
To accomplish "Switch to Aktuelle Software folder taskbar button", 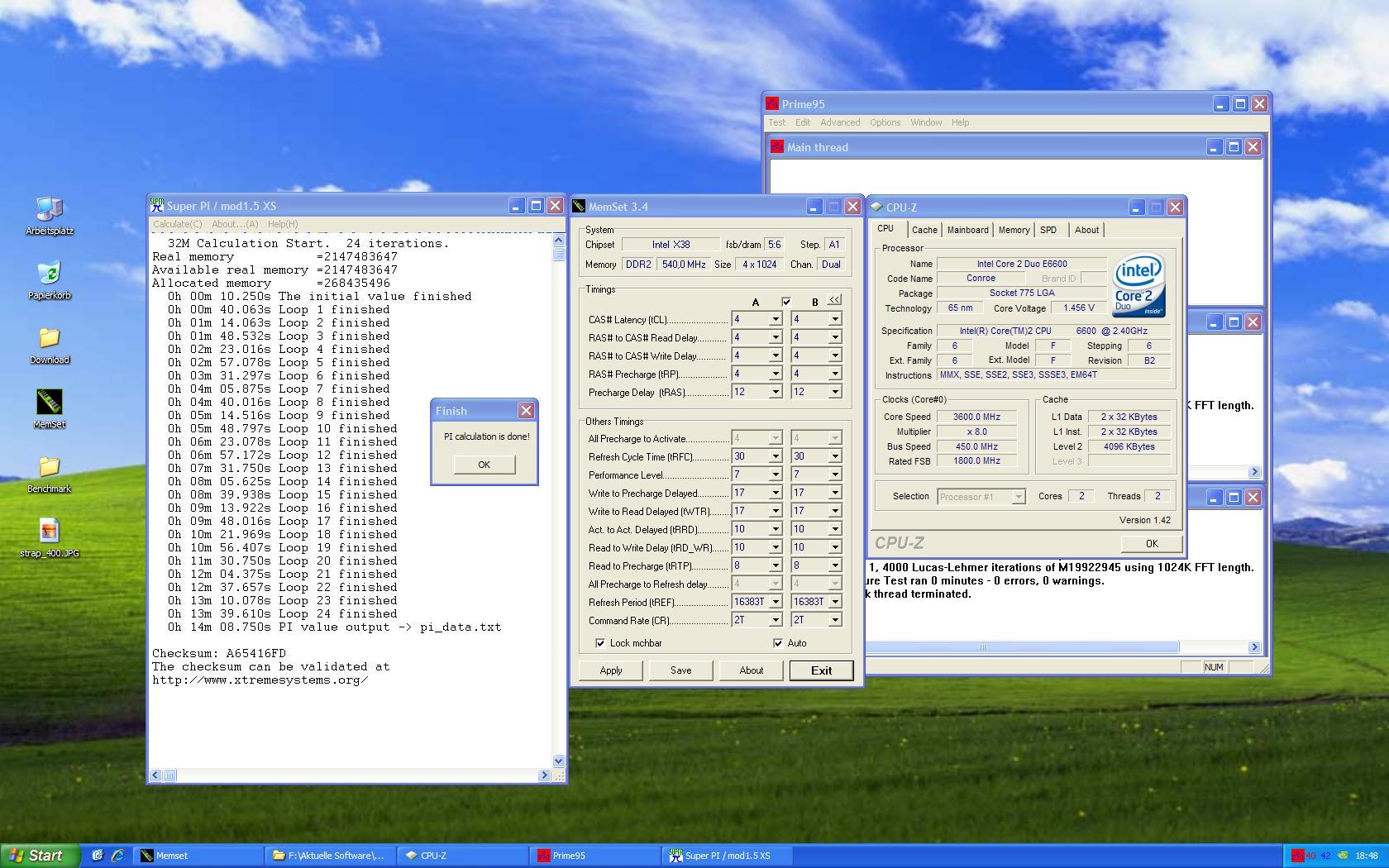I will 331,856.
